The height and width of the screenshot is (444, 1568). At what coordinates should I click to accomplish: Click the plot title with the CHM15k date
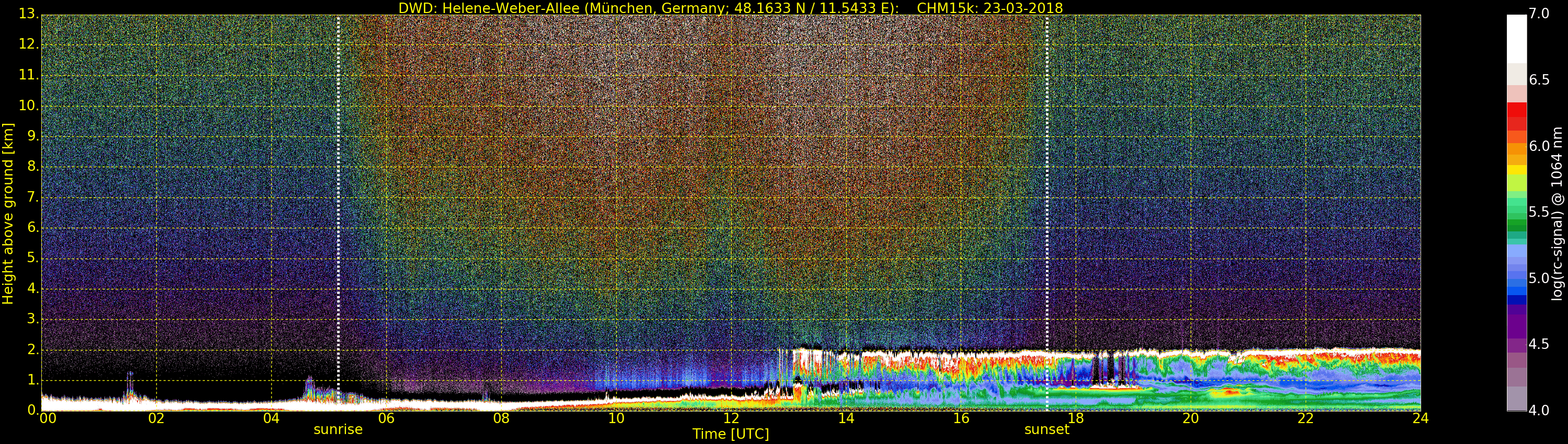click(x=730, y=8)
